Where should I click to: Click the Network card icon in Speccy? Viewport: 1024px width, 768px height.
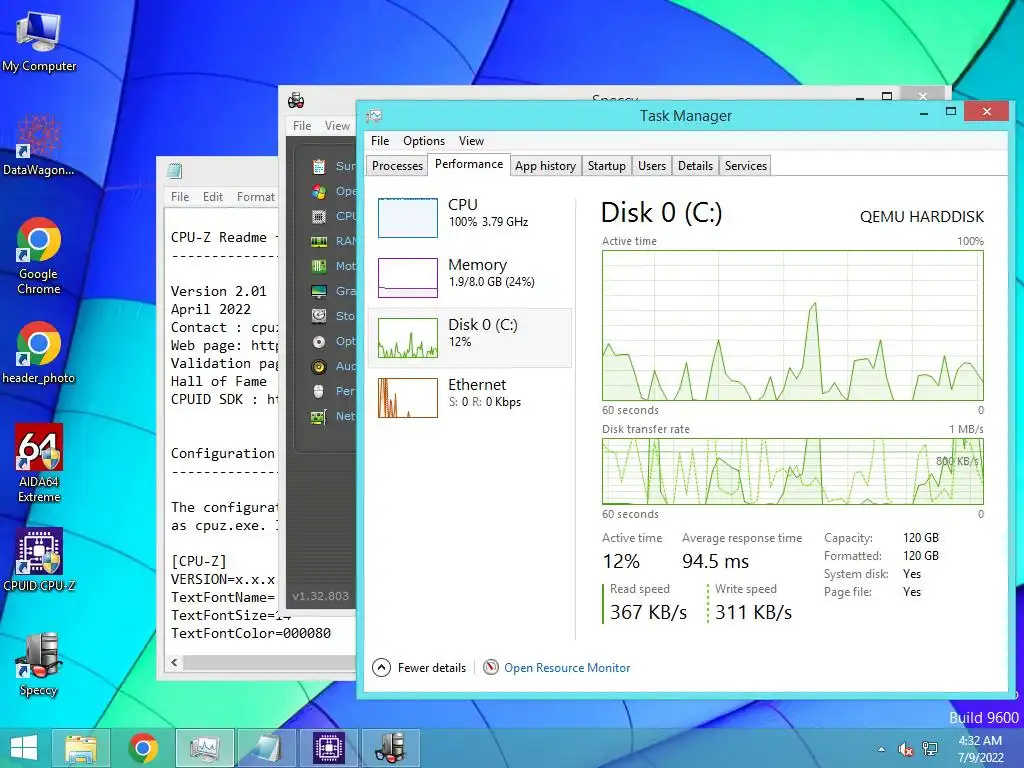[319, 417]
